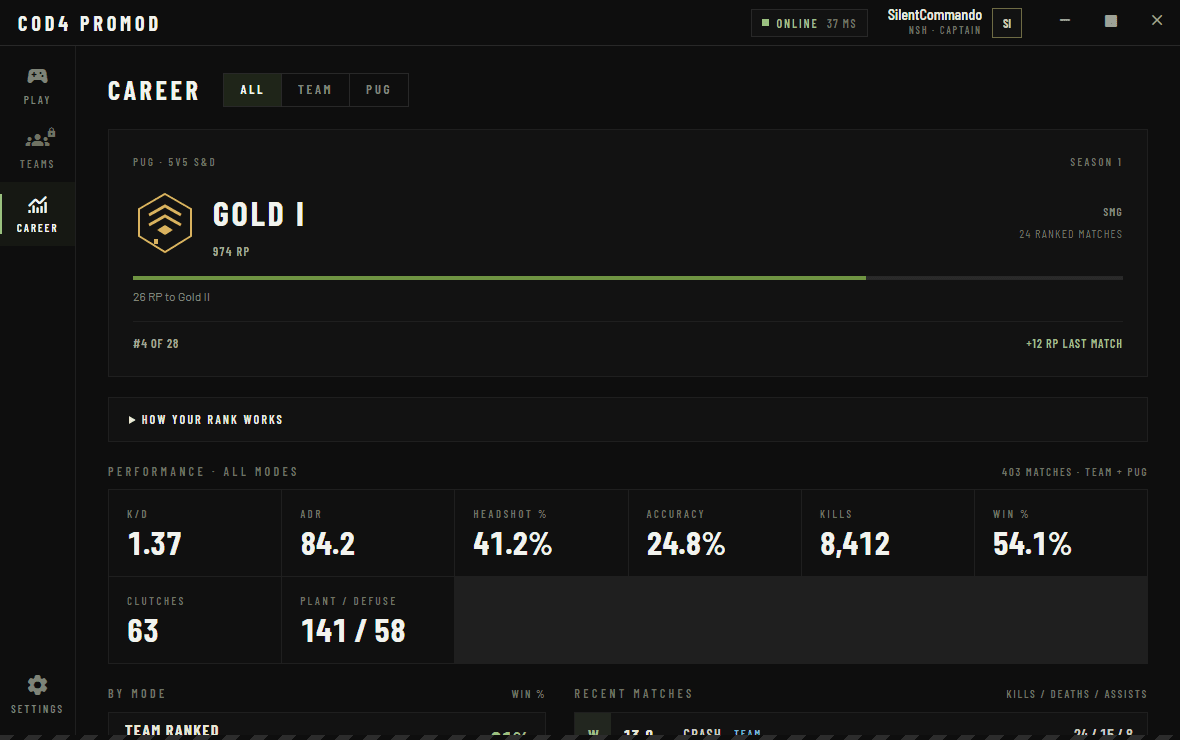Viewport: 1180px width, 740px height.
Task: Click the RECENT MATCHES heading
Action: pyautogui.click(x=633, y=693)
